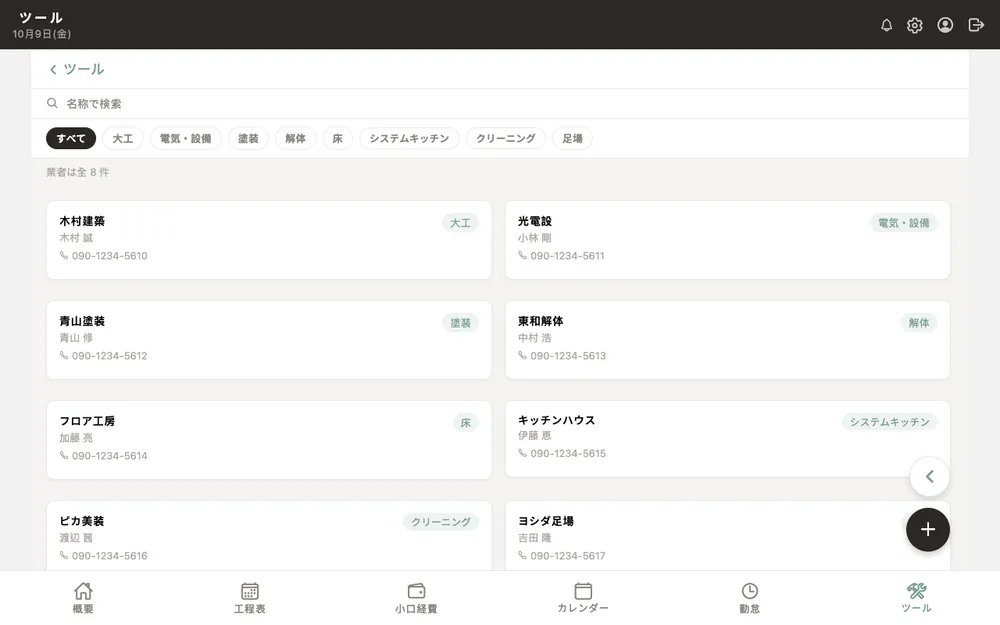Click contact name 伊藤 恵
Viewport: 1000px width, 625px height.
[534, 436]
